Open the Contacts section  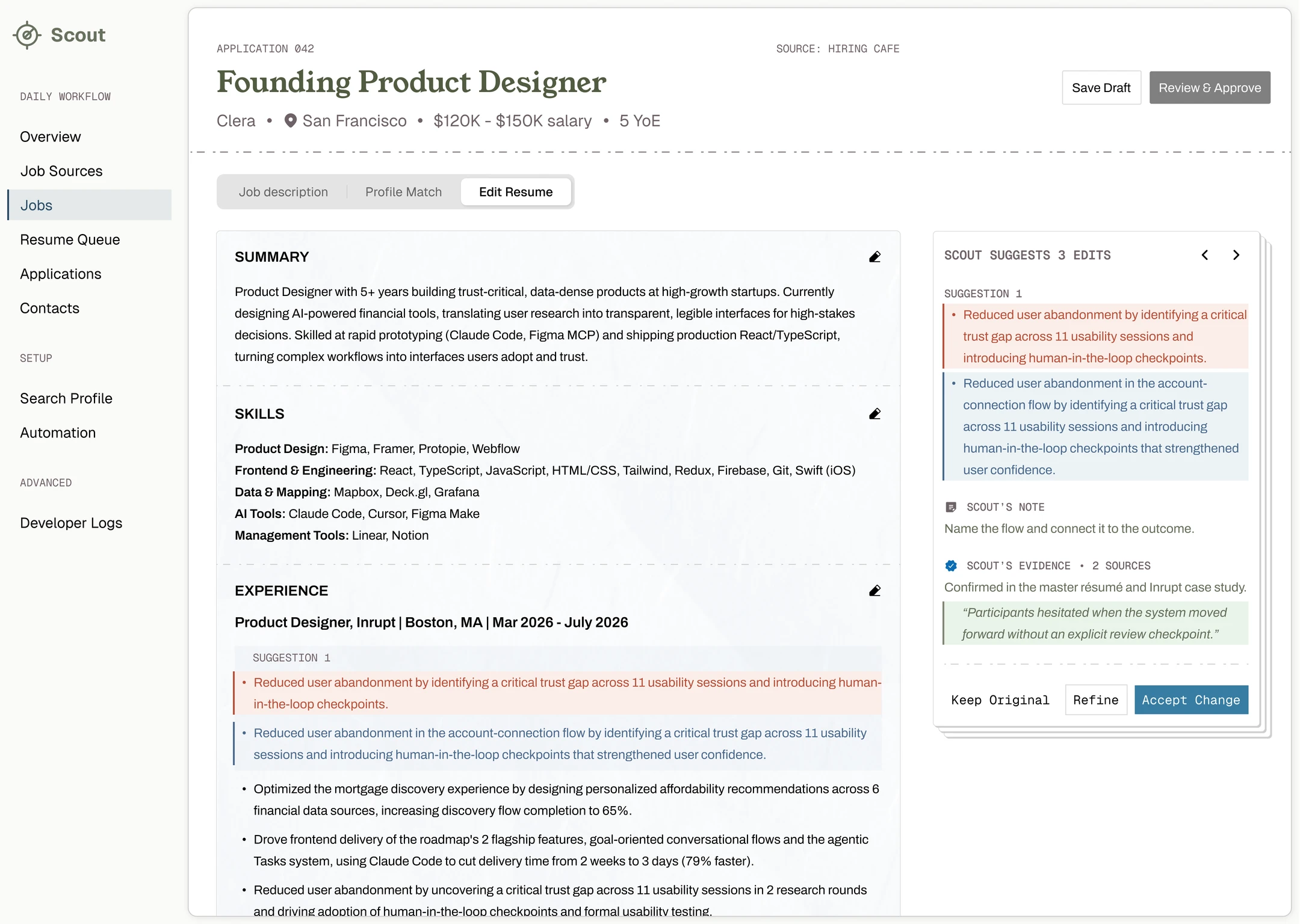(x=50, y=308)
